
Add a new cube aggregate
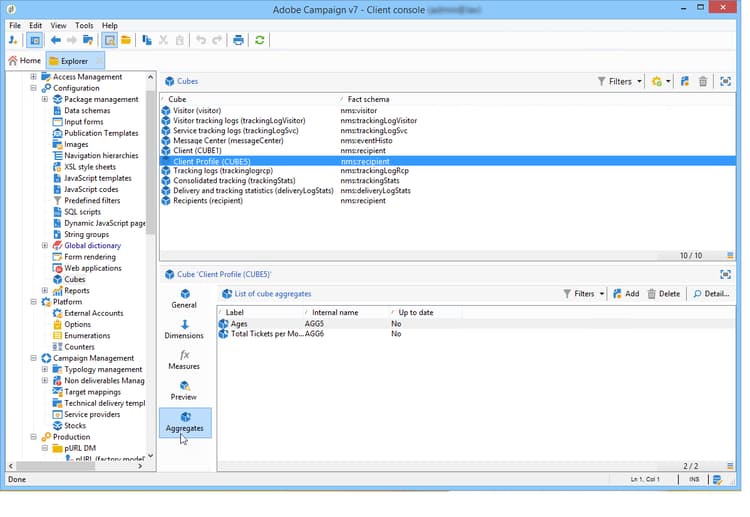coord(626,294)
